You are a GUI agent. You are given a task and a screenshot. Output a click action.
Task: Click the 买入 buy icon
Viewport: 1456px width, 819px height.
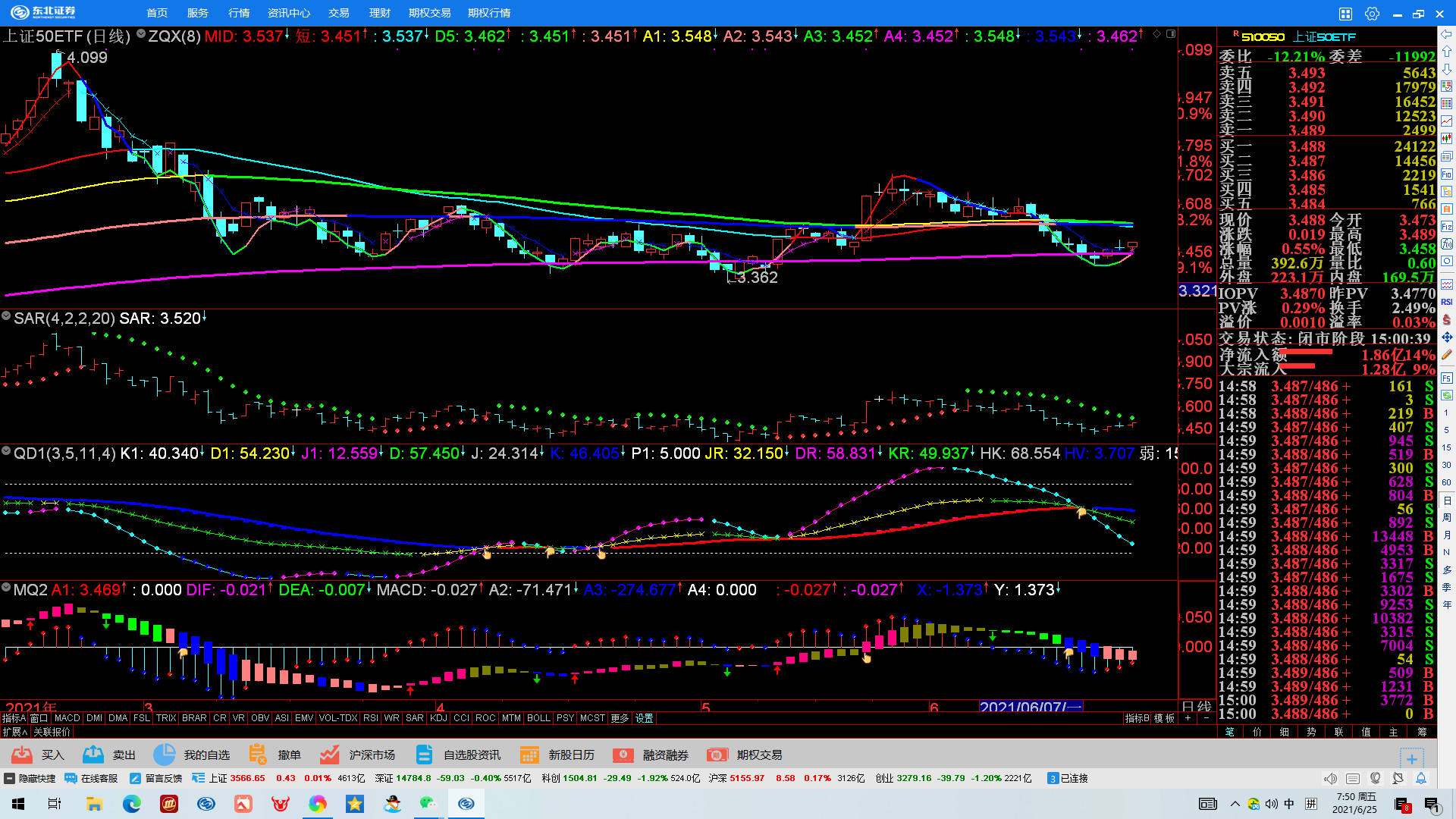pyautogui.click(x=22, y=755)
